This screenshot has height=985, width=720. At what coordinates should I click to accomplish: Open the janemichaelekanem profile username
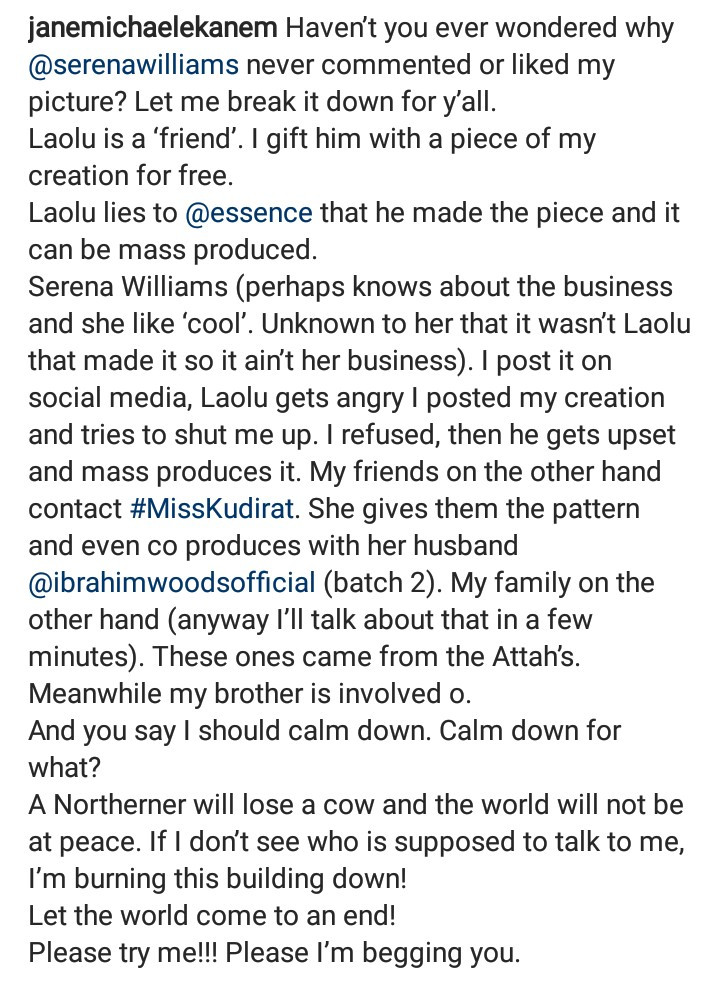pyautogui.click(x=153, y=28)
